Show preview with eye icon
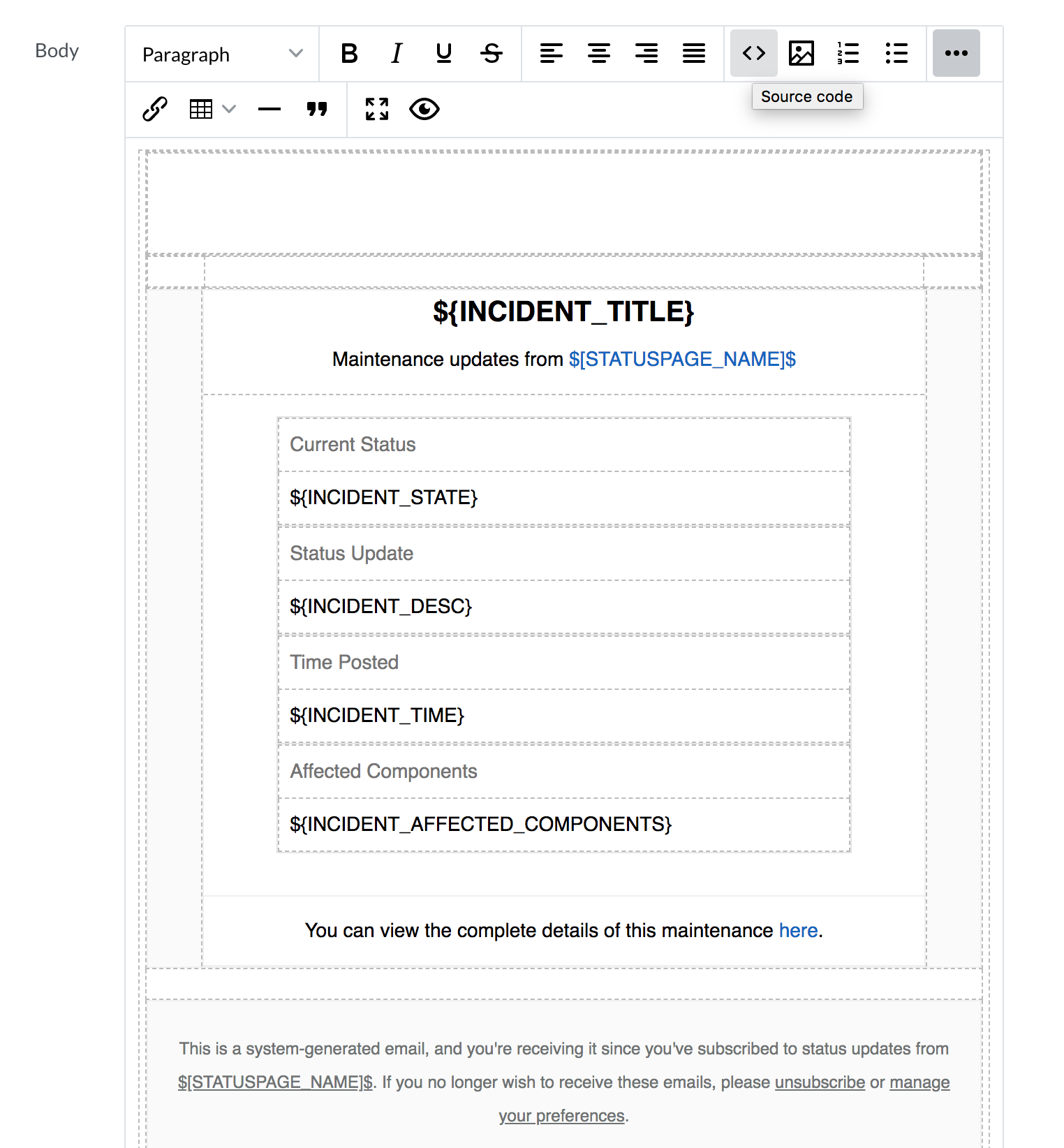This screenshot has width=1064, height=1148. pos(424,109)
